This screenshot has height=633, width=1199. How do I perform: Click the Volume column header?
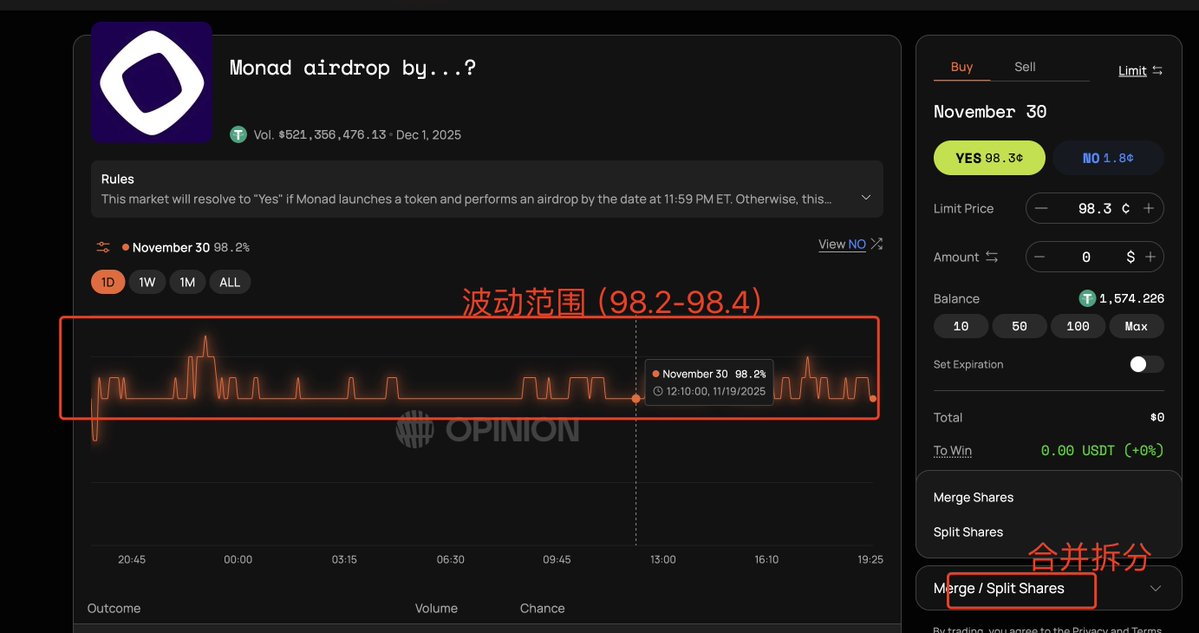coord(436,609)
